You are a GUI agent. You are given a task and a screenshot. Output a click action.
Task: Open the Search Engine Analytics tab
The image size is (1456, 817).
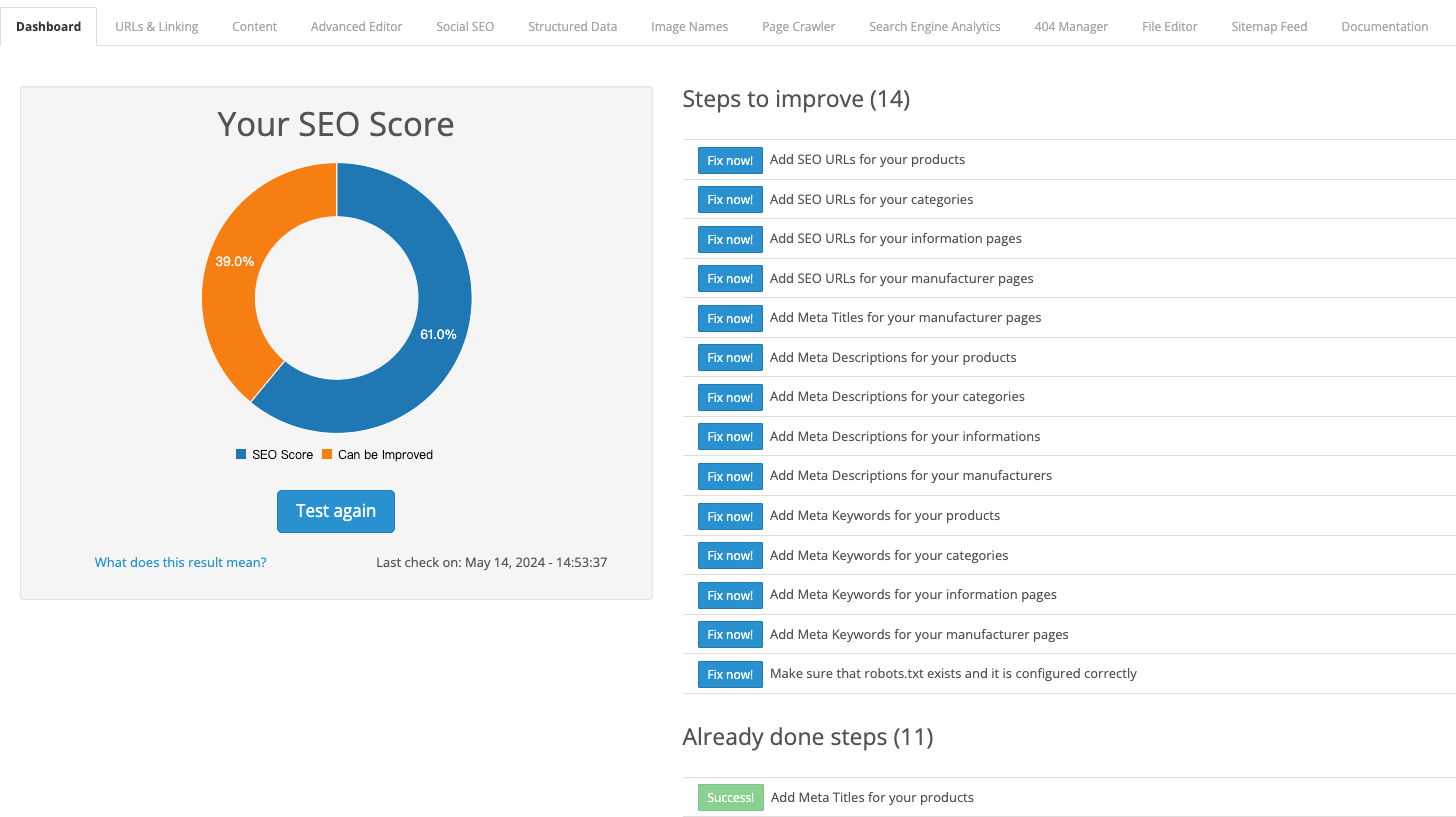(934, 27)
